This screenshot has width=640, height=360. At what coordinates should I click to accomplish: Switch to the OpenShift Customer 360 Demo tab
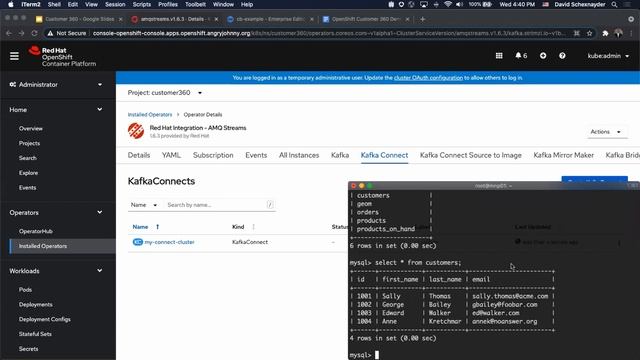click(366, 19)
